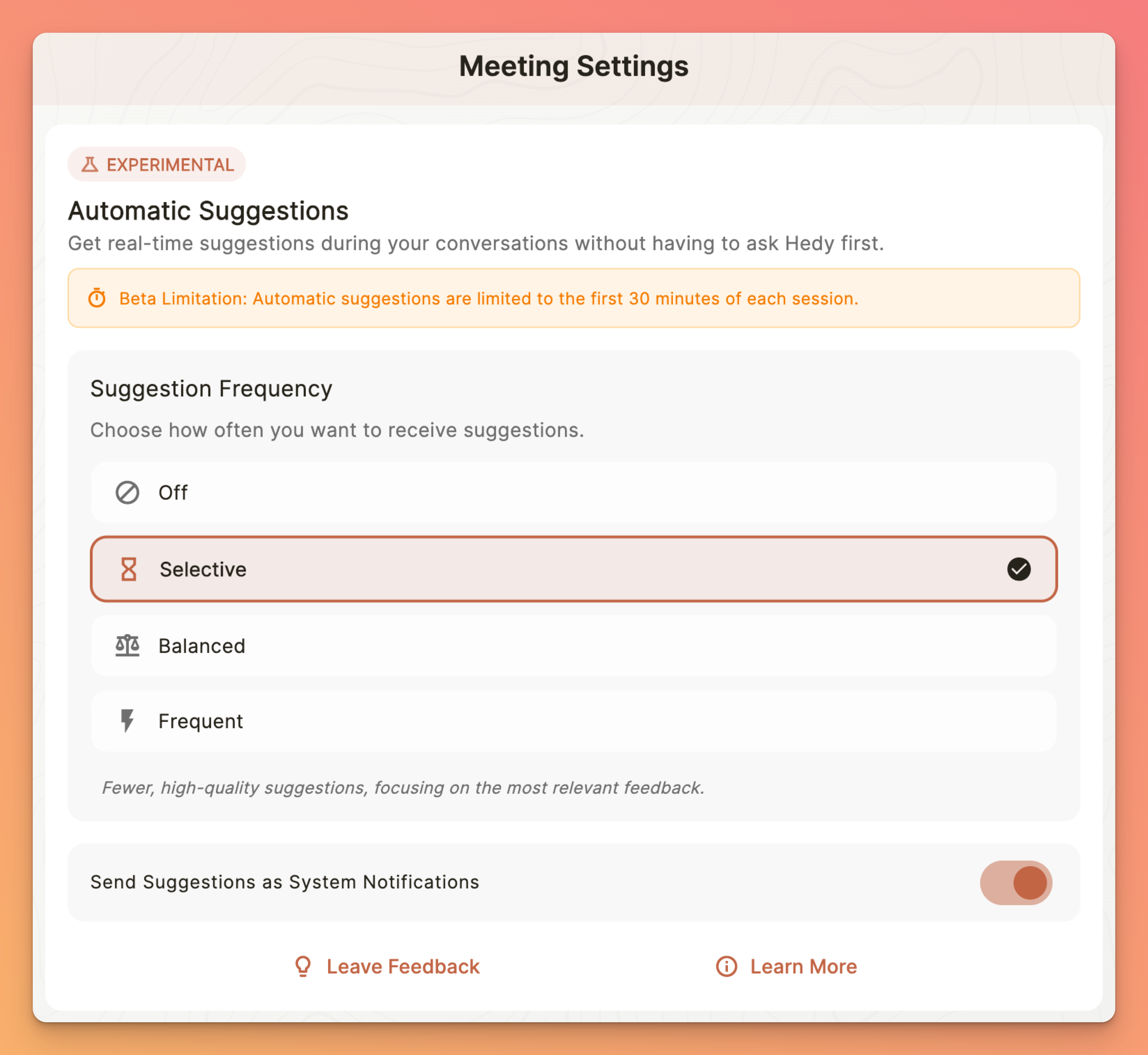The image size is (1148, 1055).
Task: Click the Send Suggestions as System Notifications label
Action: [285, 882]
